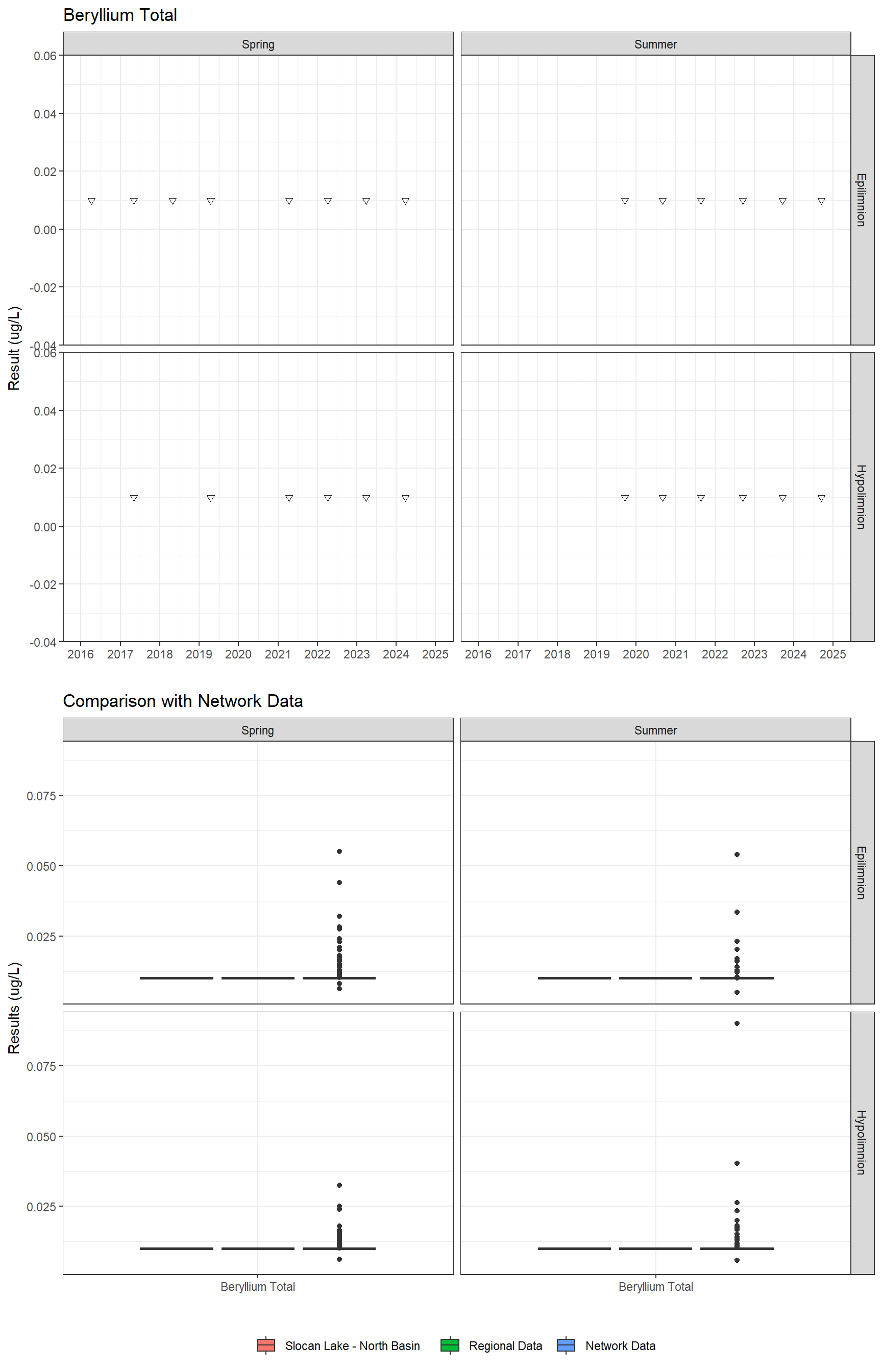Click the 'Beryllium Total' x-axis label under Spring boxplots
Image resolution: width=882 pixels, height=1372 pixels.
pyautogui.click(x=258, y=1287)
